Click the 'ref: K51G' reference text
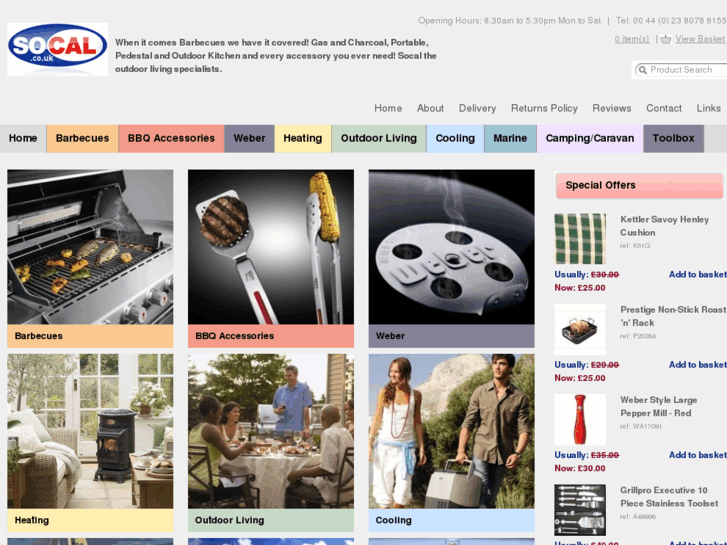This screenshot has width=727, height=545. pos(635,246)
